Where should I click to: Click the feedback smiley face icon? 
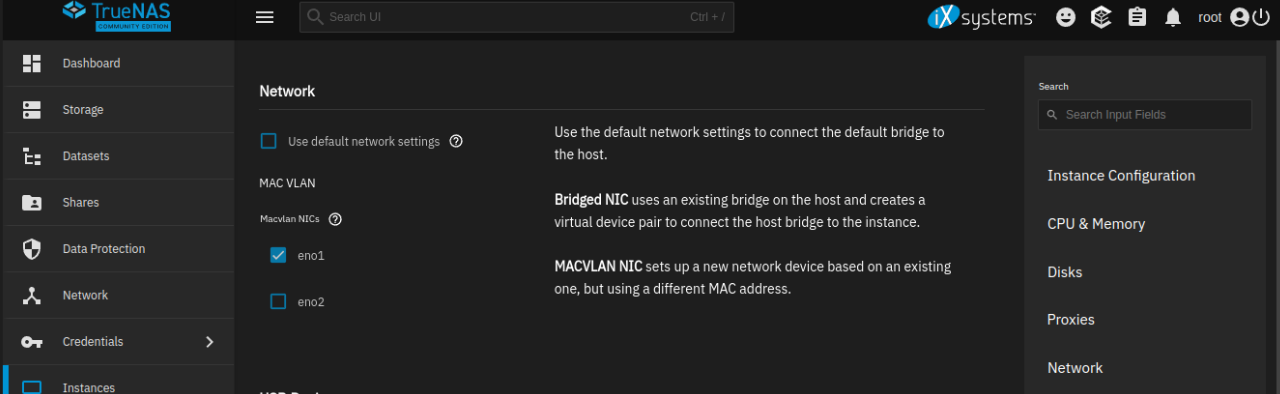coord(1066,17)
